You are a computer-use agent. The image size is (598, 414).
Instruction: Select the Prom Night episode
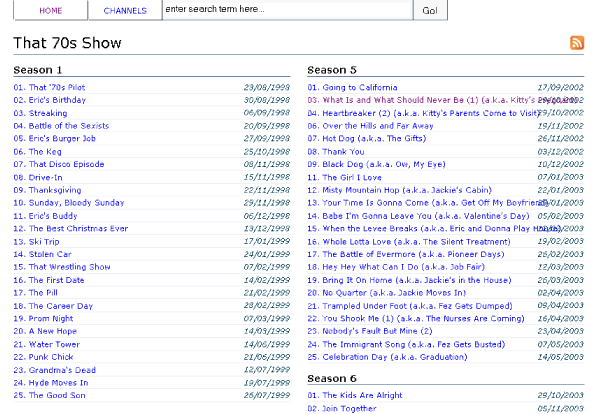(x=43, y=318)
